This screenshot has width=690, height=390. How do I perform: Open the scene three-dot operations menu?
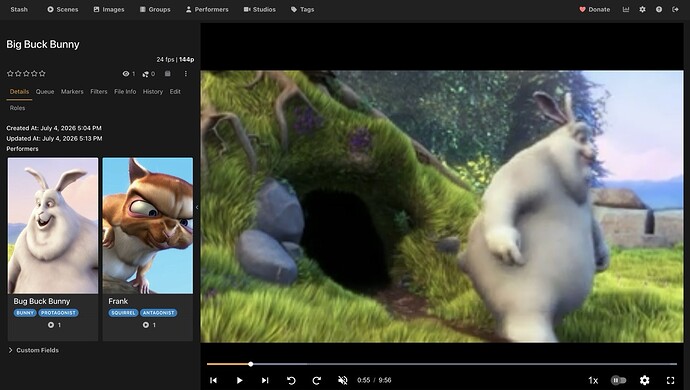pos(186,74)
